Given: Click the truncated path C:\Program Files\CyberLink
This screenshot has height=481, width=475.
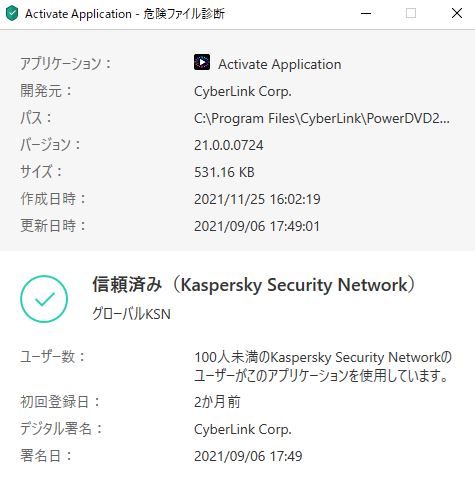Looking at the screenshot, I should [x=322, y=119].
